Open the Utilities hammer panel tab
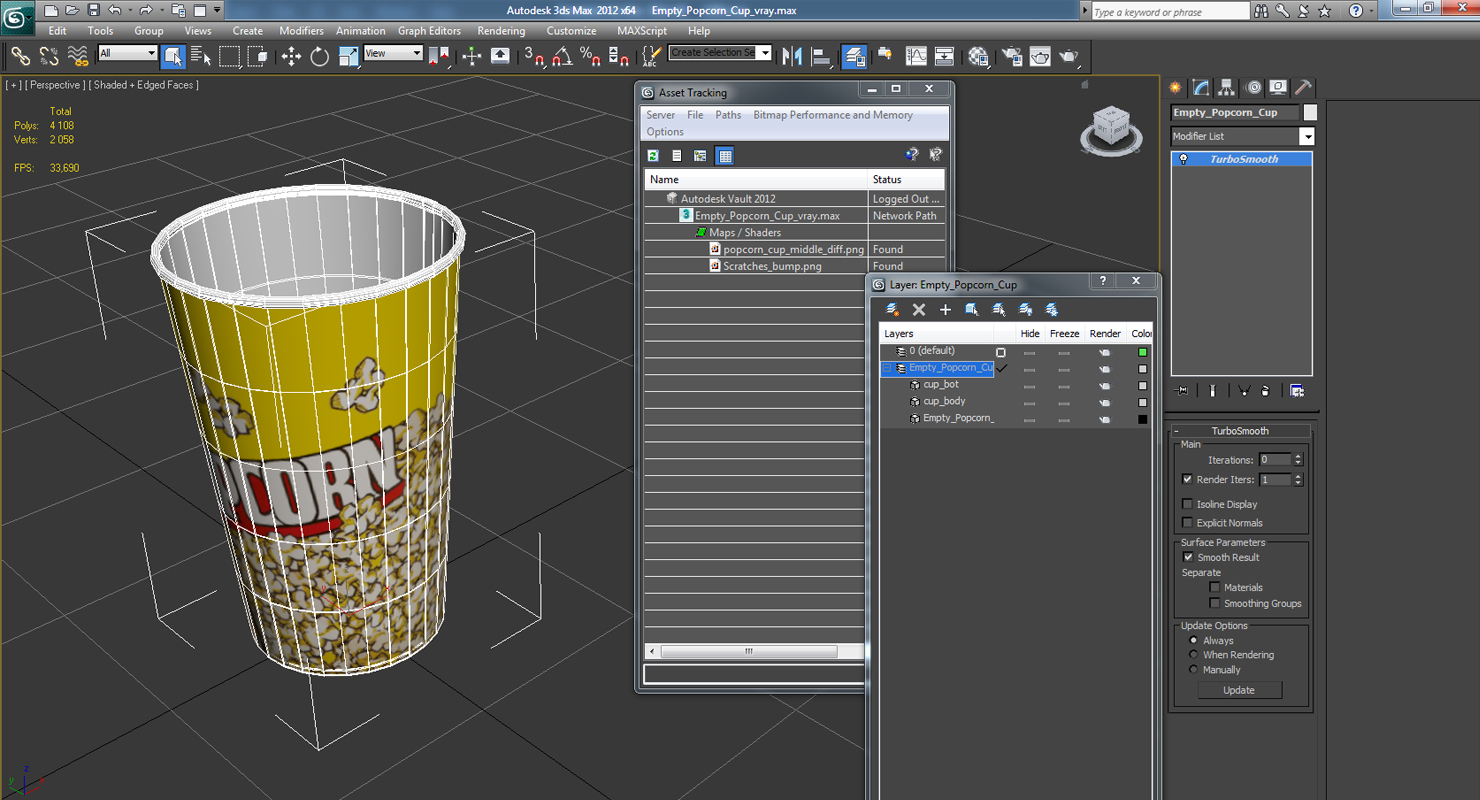 (x=1303, y=88)
